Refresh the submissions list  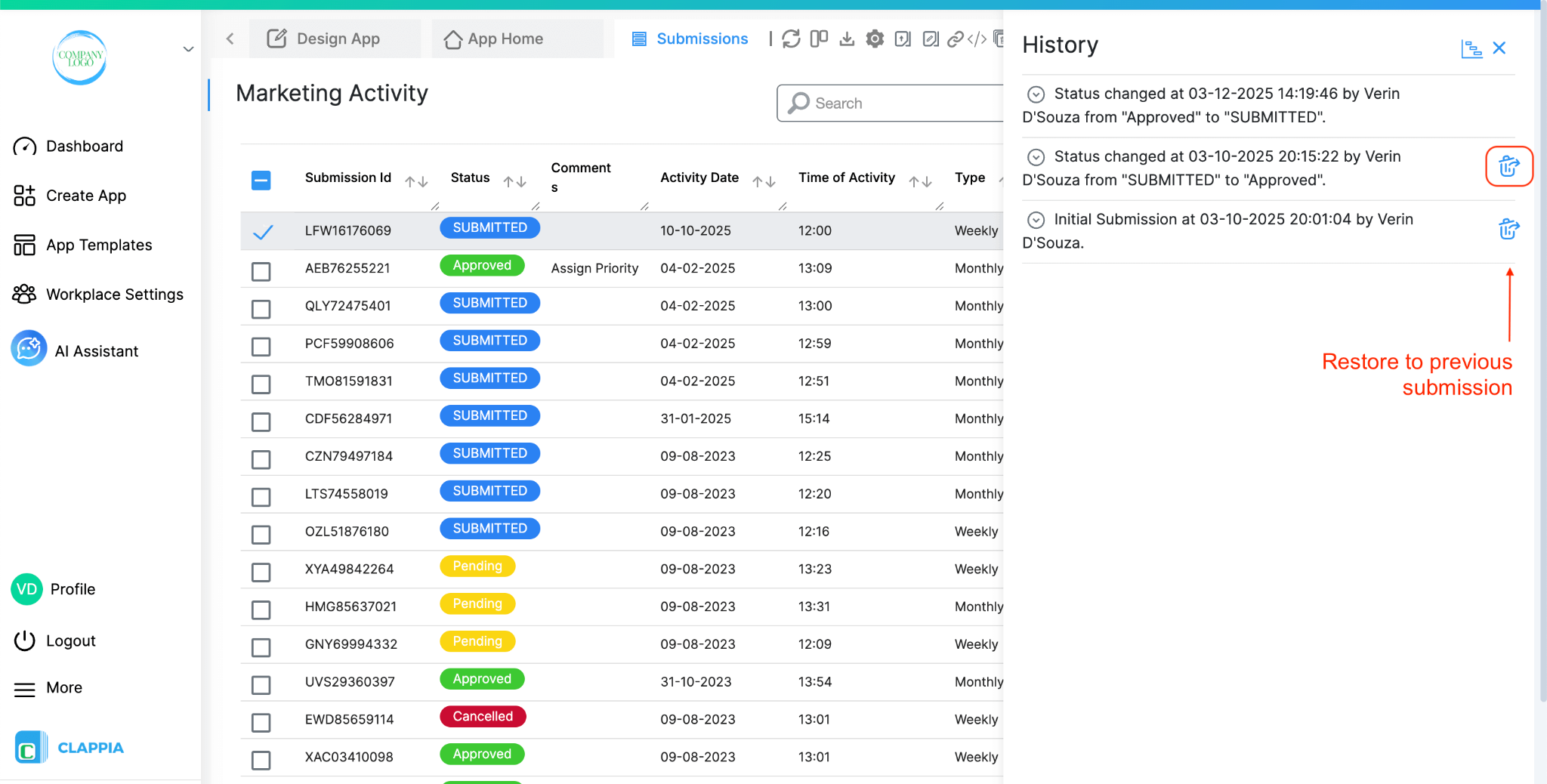791,39
